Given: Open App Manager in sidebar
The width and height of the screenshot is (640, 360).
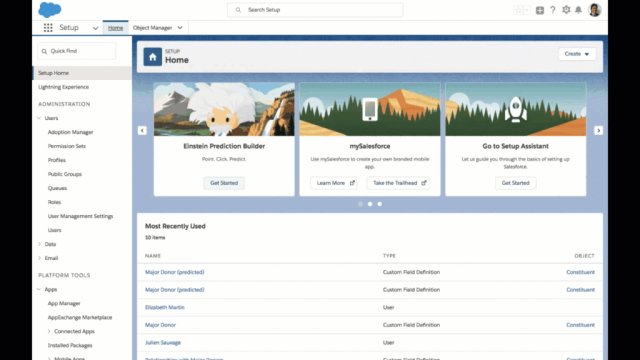Looking at the screenshot, I should click(x=64, y=304).
